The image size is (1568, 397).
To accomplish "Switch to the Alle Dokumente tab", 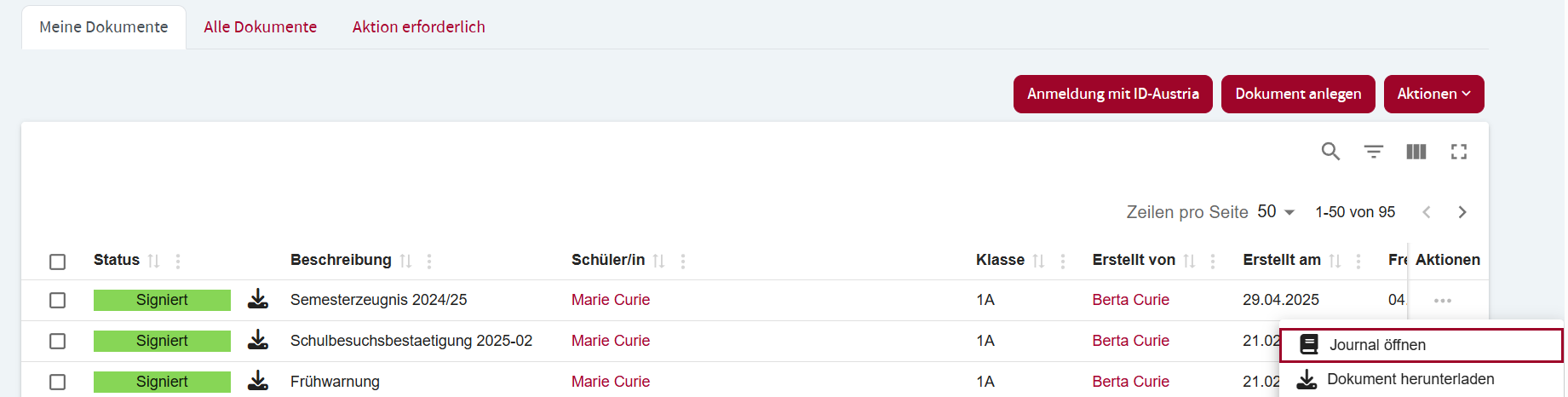I will [260, 27].
